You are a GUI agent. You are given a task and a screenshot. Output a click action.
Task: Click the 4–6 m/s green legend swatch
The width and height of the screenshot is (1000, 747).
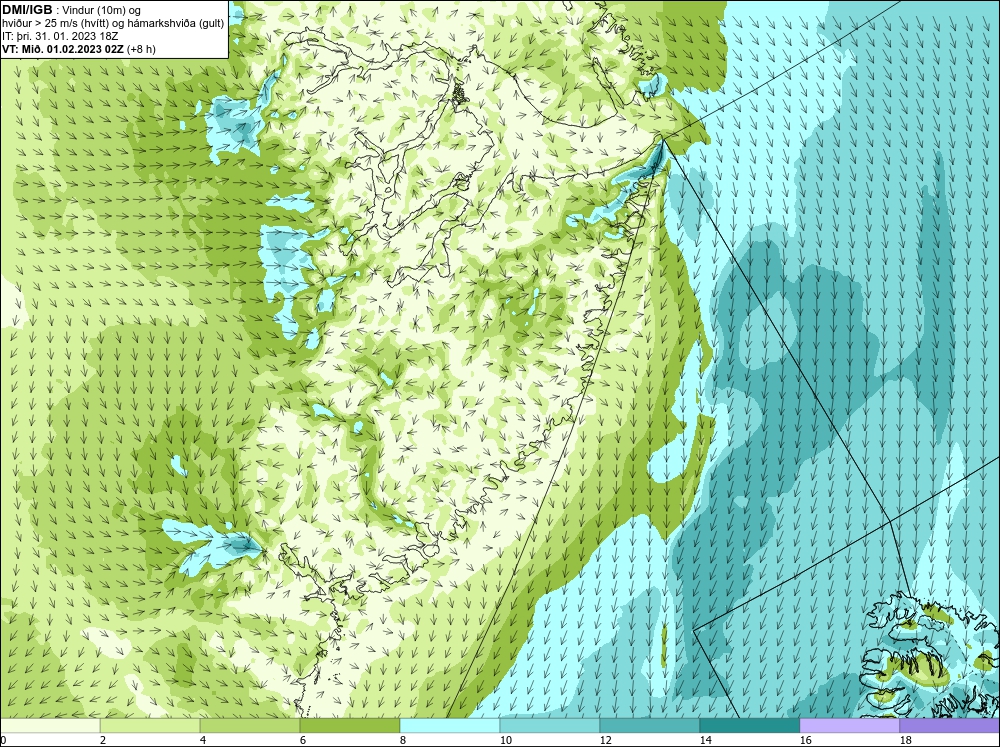(250, 726)
